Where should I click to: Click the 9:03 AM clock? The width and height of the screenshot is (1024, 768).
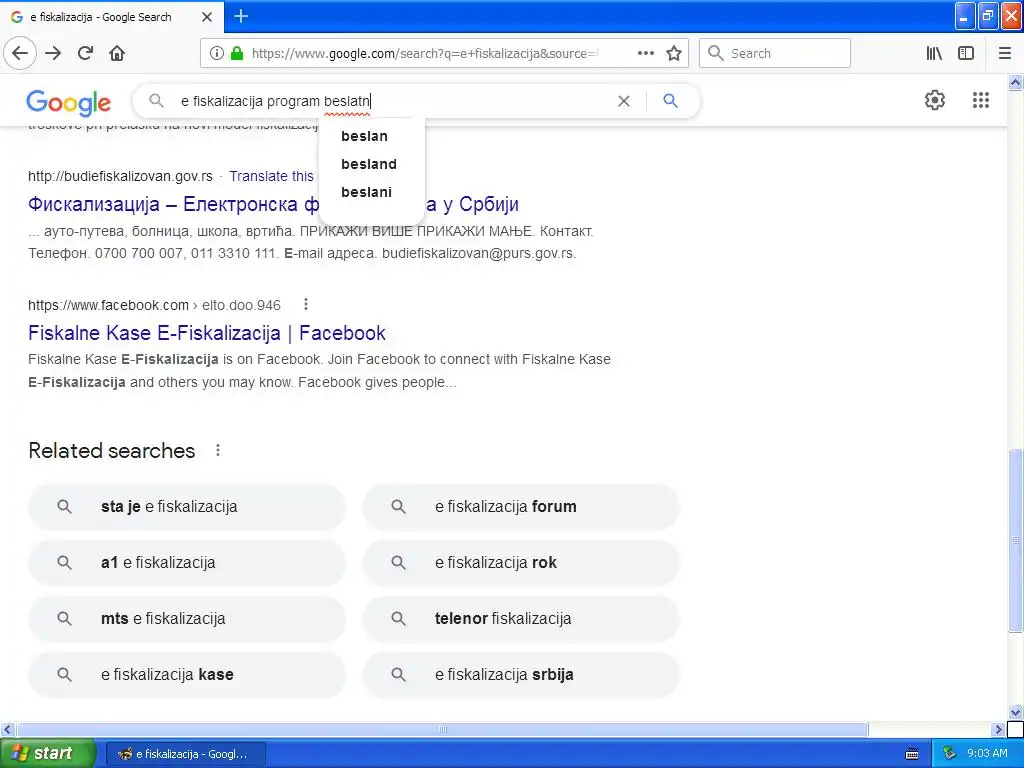coord(987,754)
